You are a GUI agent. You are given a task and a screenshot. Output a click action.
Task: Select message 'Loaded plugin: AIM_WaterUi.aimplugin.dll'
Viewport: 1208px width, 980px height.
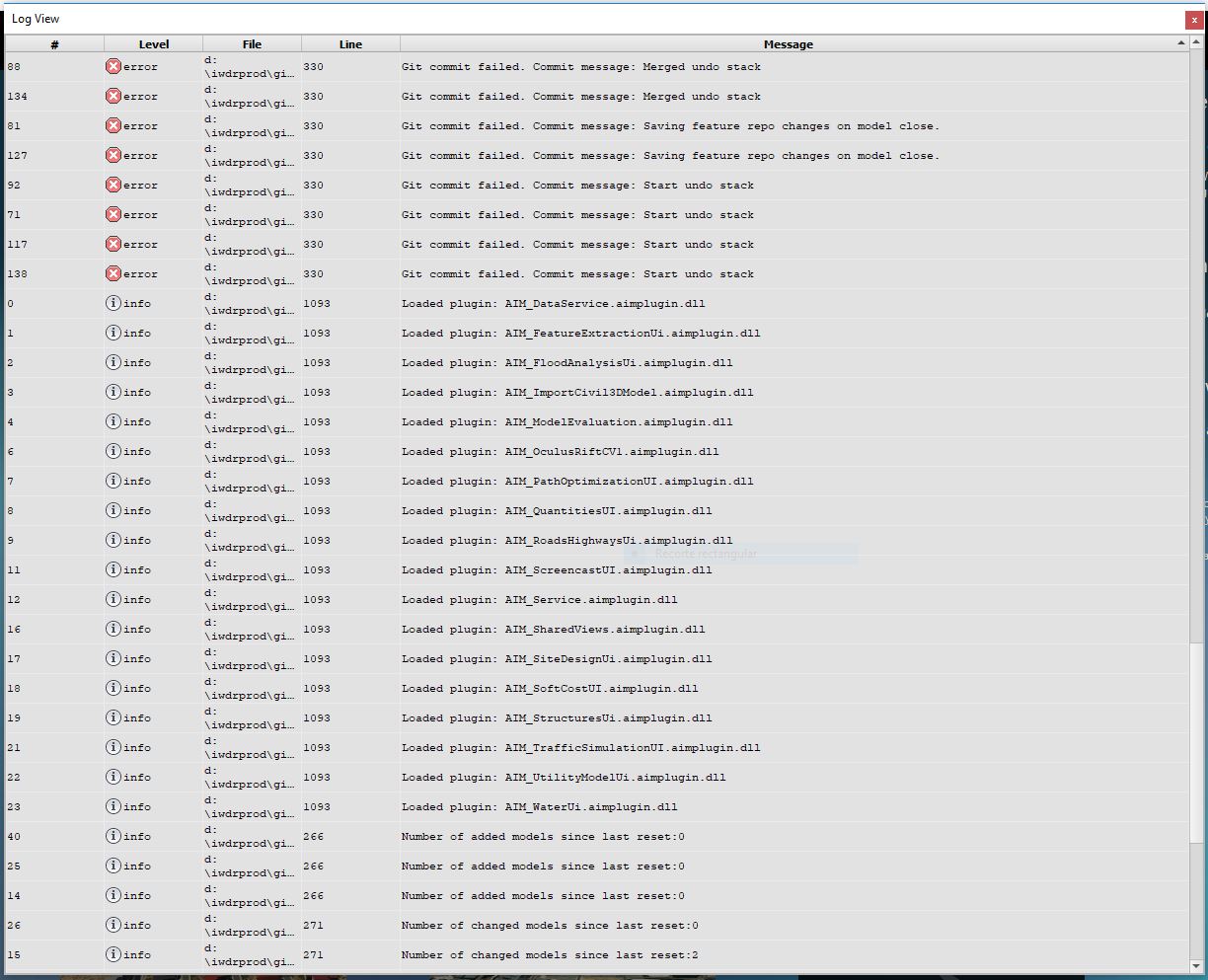540,806
